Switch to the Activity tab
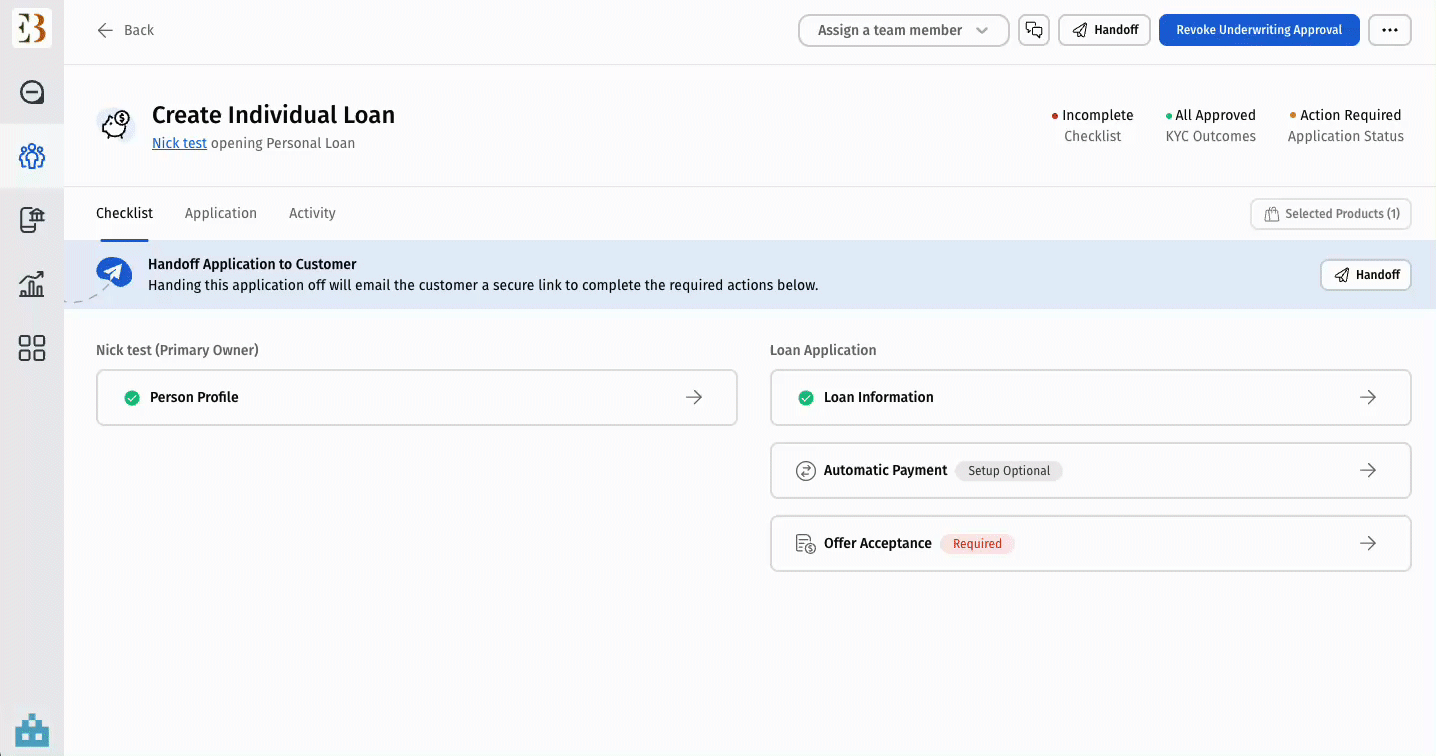This screenshot has height=756, width=1436. coord(312,213)
